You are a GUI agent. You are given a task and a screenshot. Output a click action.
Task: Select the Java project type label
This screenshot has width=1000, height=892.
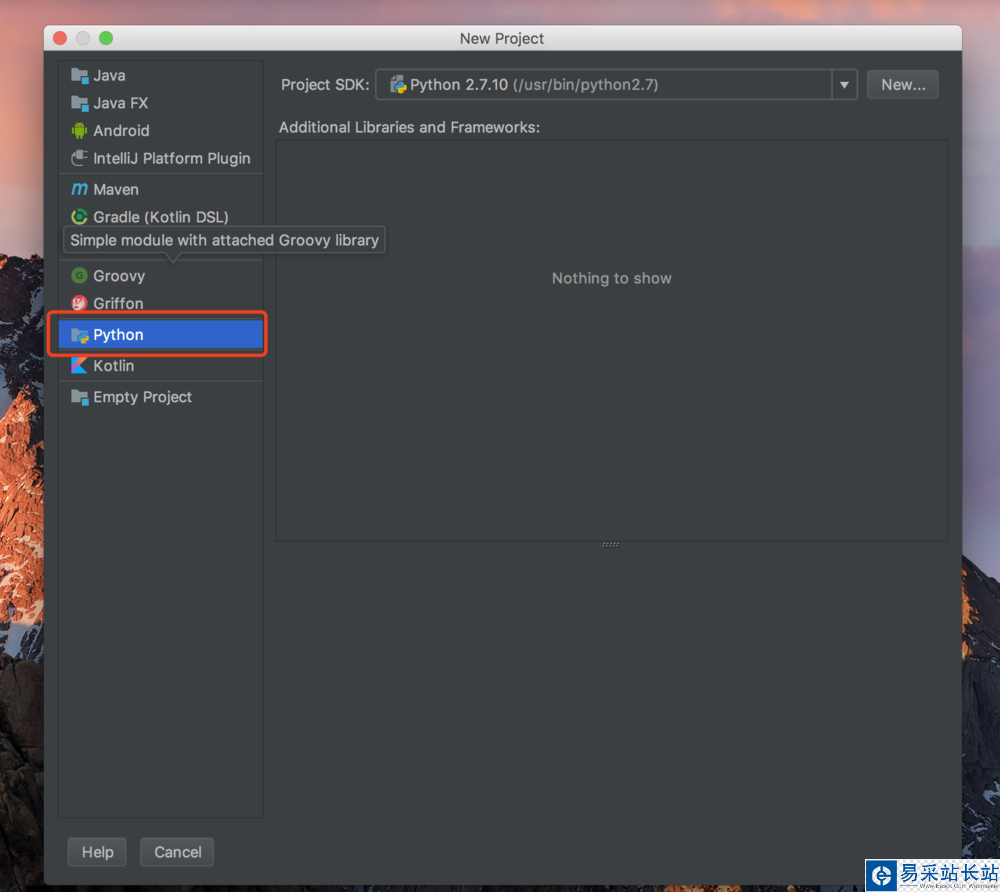click(109, 75)
